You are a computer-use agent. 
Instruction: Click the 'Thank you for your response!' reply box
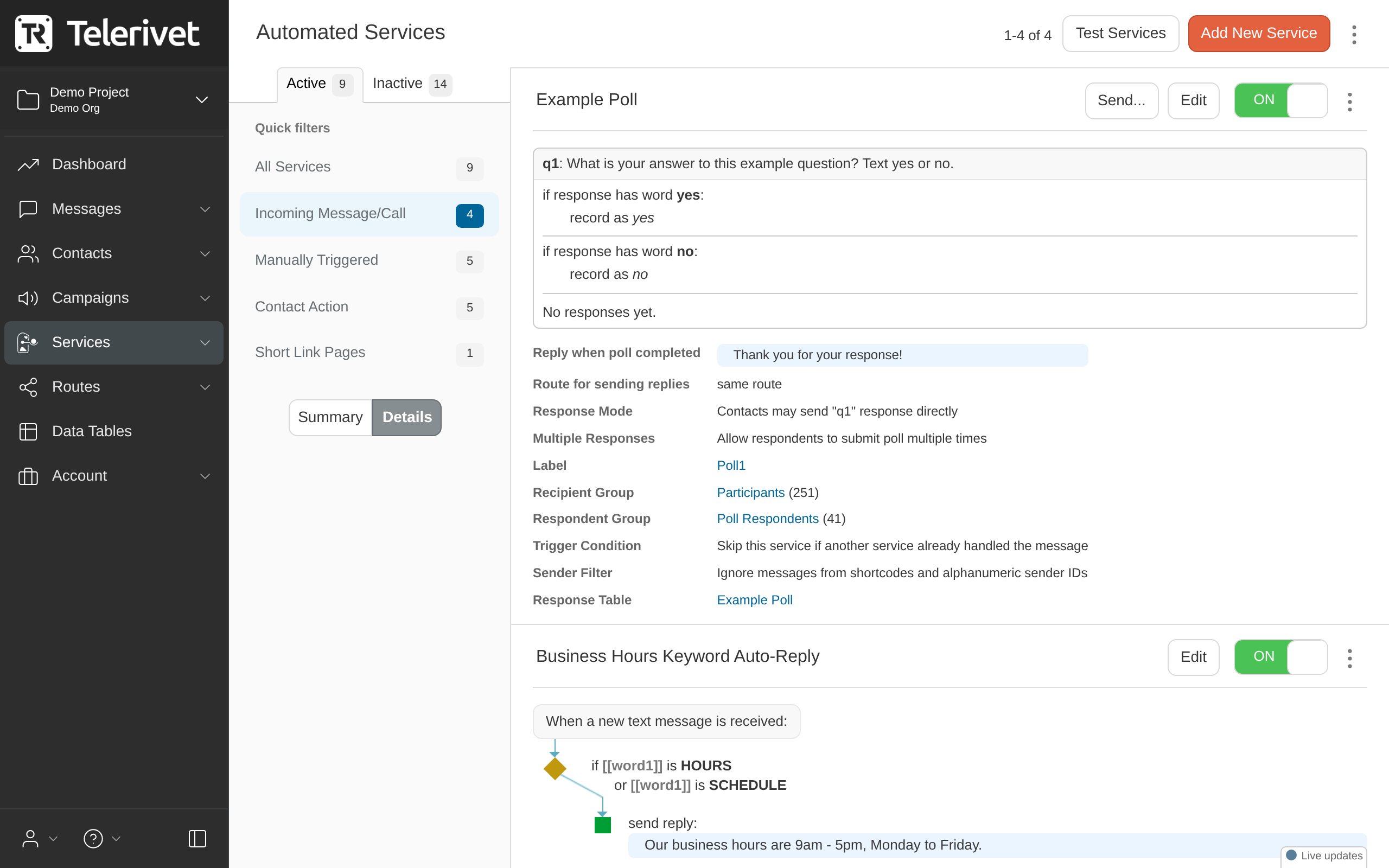[x=902, y=355]
